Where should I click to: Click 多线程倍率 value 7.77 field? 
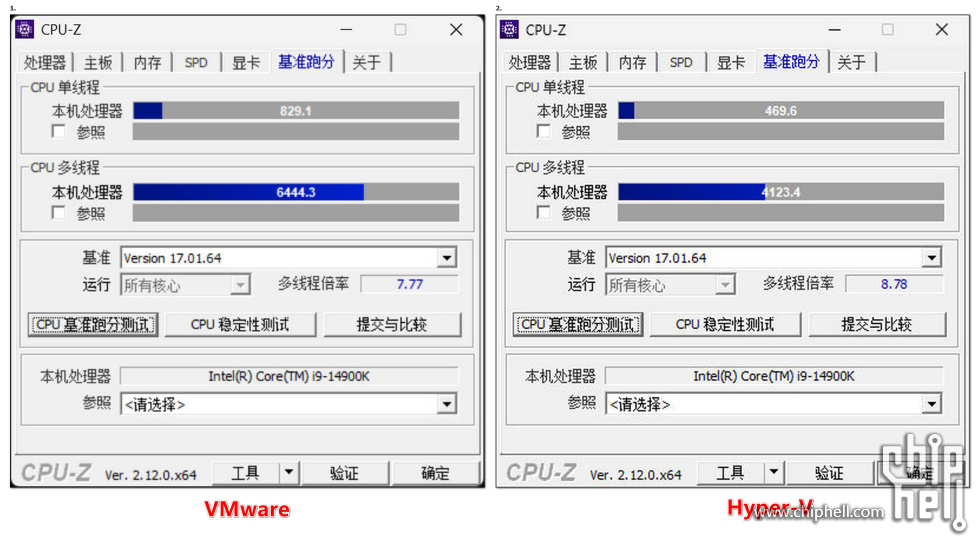pos(409,284)
